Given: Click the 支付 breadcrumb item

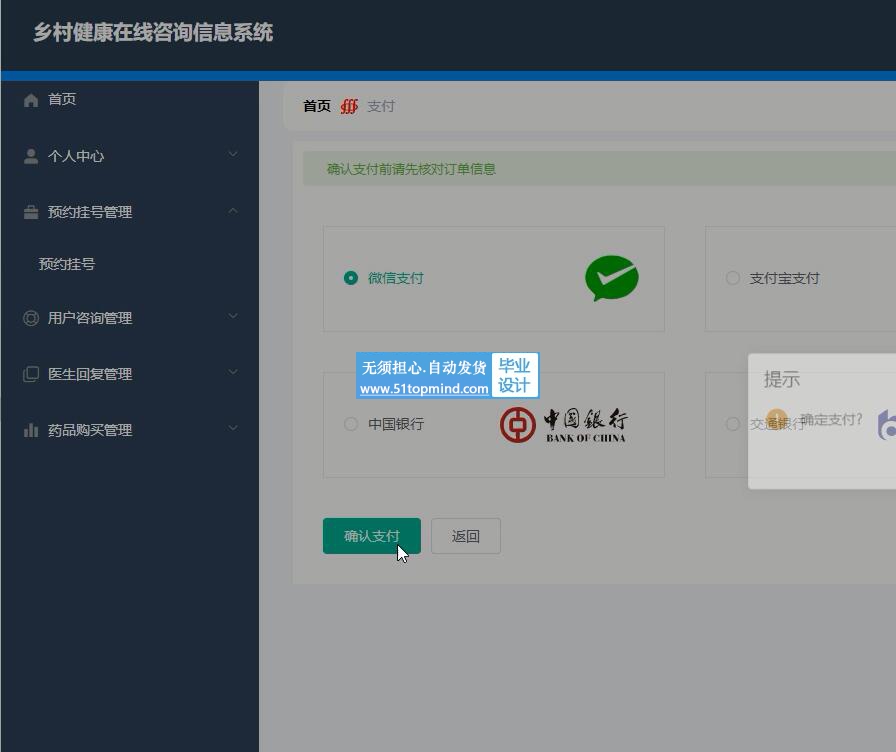Looking at the screenshot, I should (x=381, y=106).
